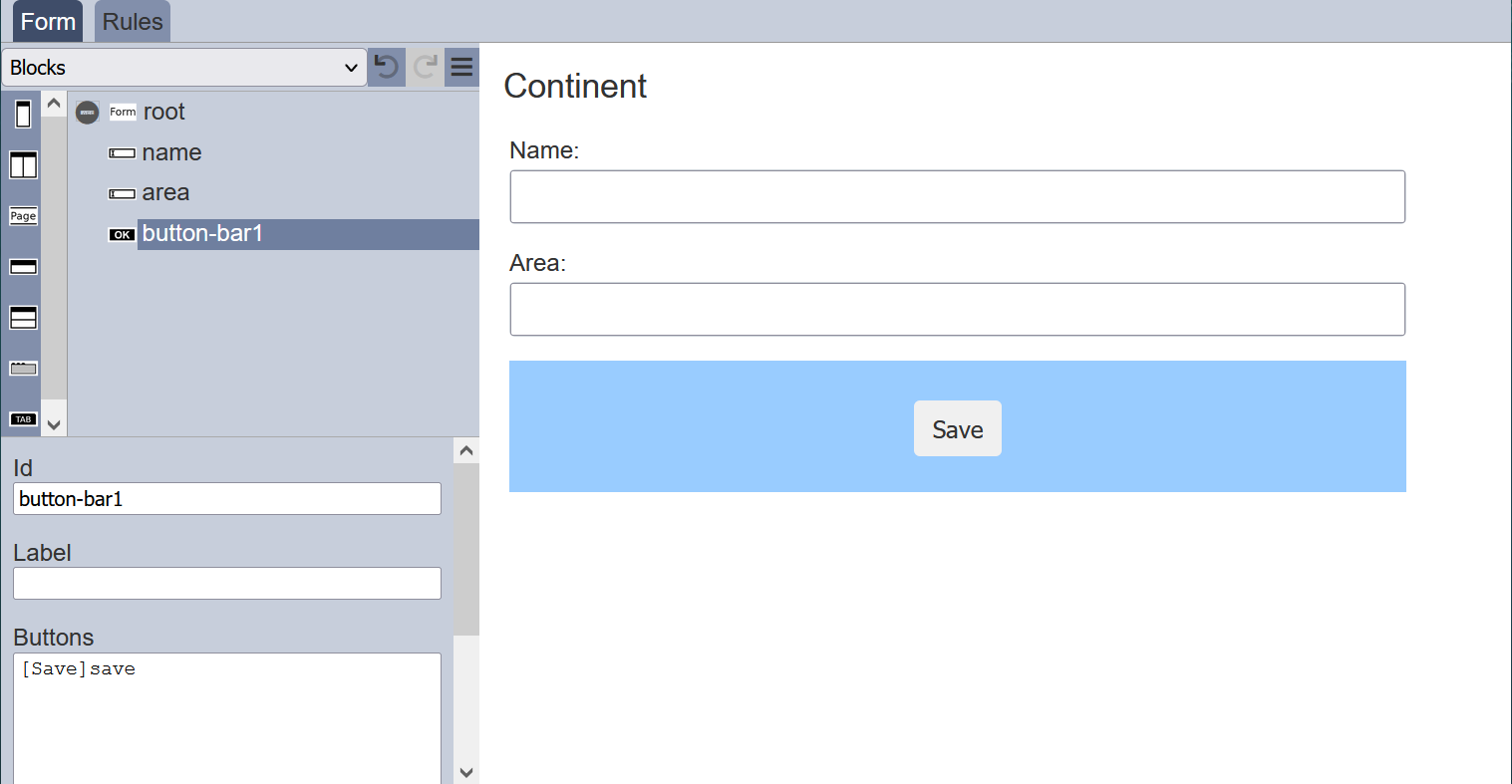Image resolution: width=1512 pixels, height=784 pixels.
Task: Select the Page block icon
Action: tap(23, 216)
